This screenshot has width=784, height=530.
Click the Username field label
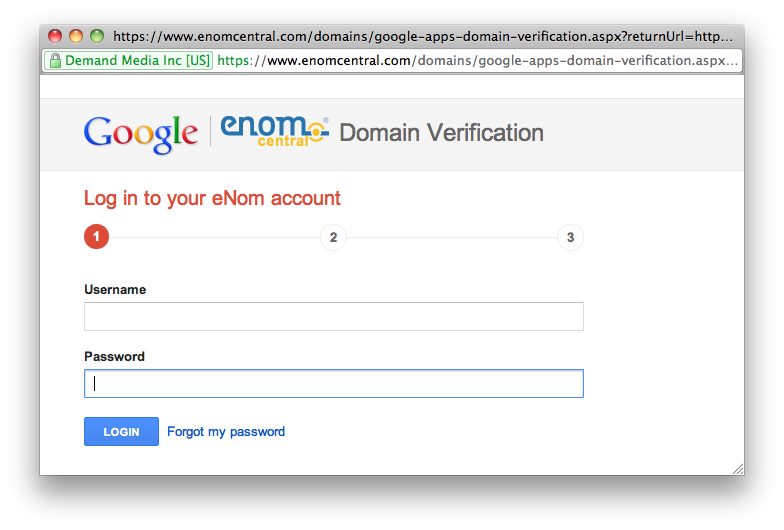coord(115,290)
